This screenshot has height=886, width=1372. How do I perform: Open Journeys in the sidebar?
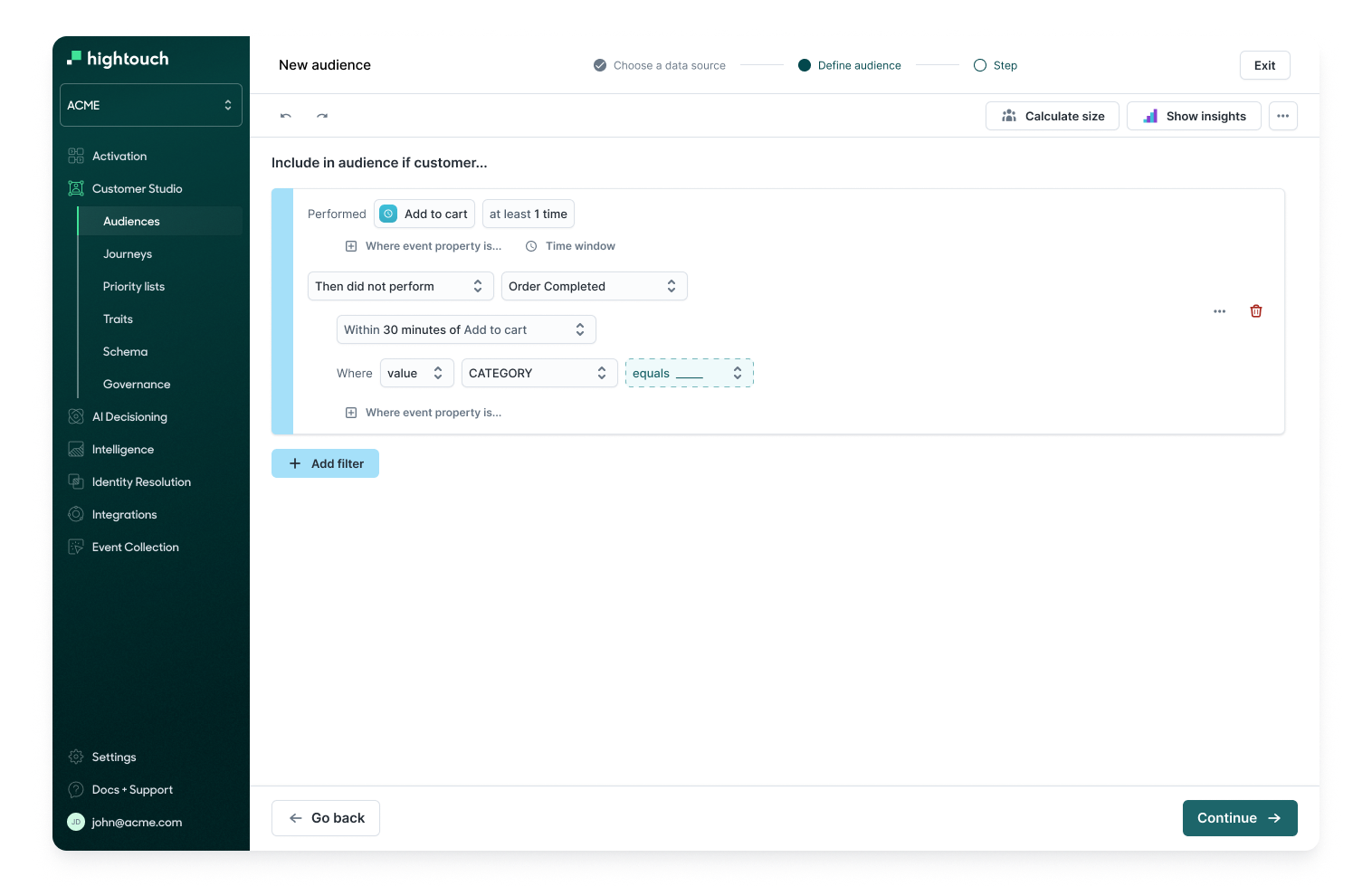pyautogui.click(x=128, y=254)
